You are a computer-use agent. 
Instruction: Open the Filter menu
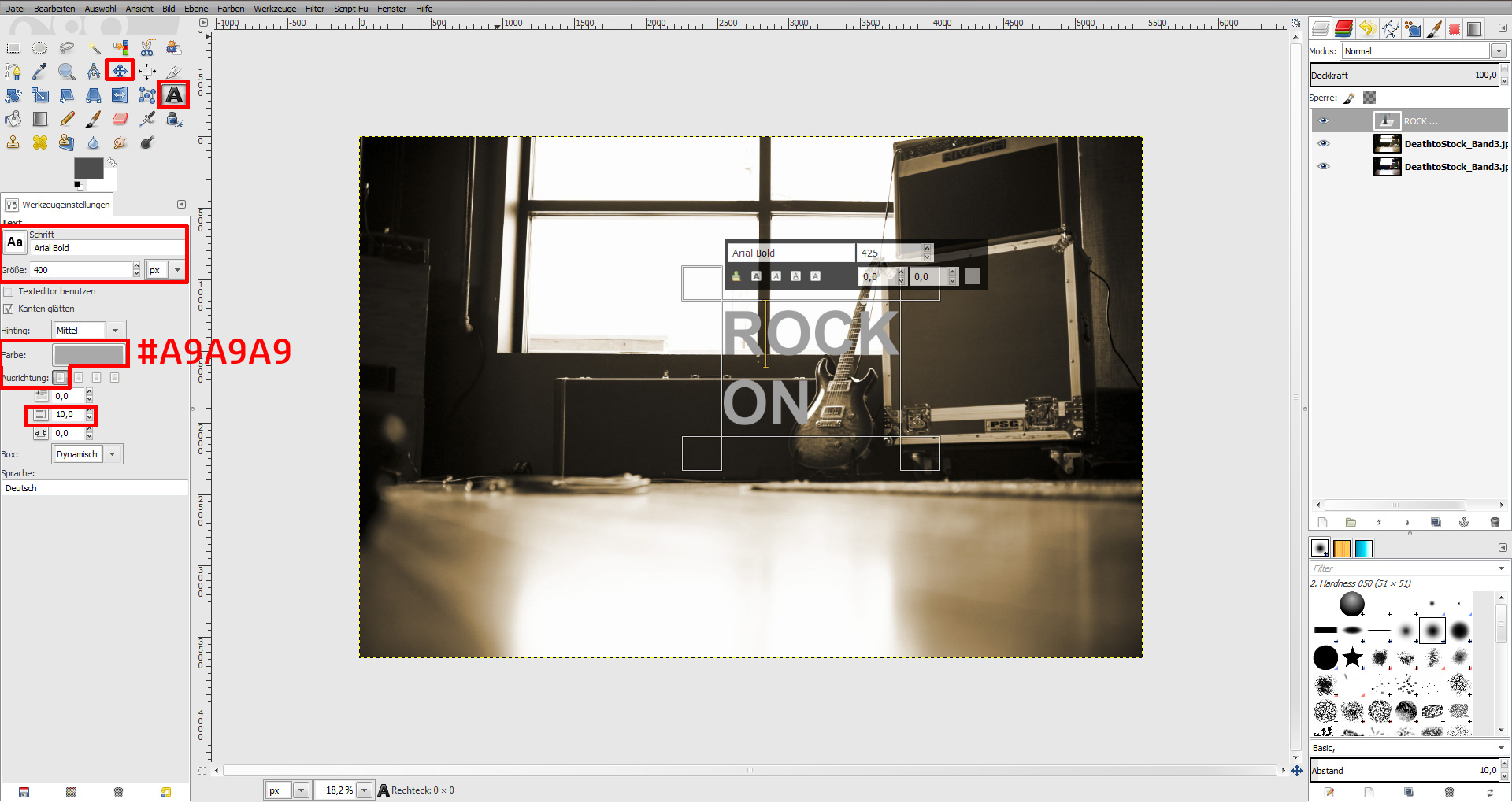pos(314,9)
